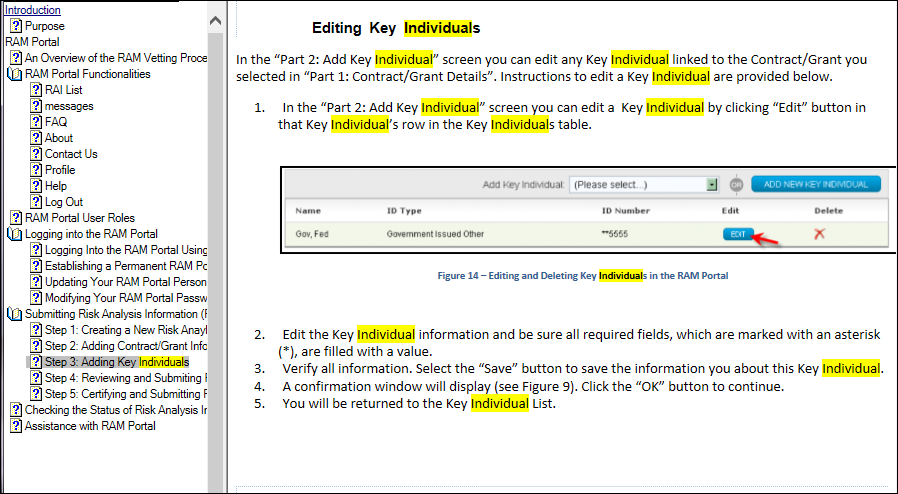
Task: Open RAM Portal User Roles topic
Action: point(80,218)
